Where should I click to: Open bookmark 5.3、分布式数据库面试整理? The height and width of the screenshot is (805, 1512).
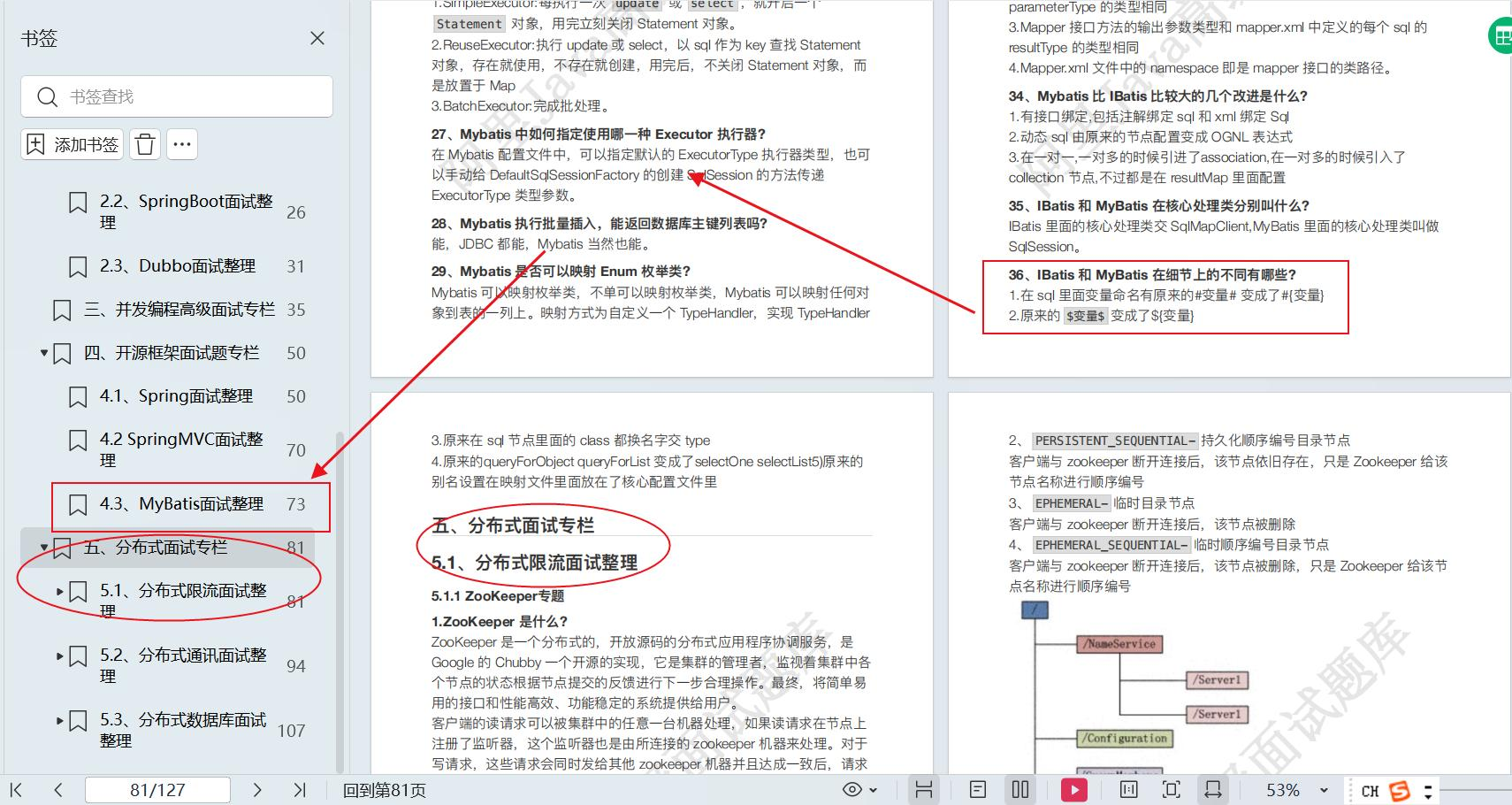point(183,729)
